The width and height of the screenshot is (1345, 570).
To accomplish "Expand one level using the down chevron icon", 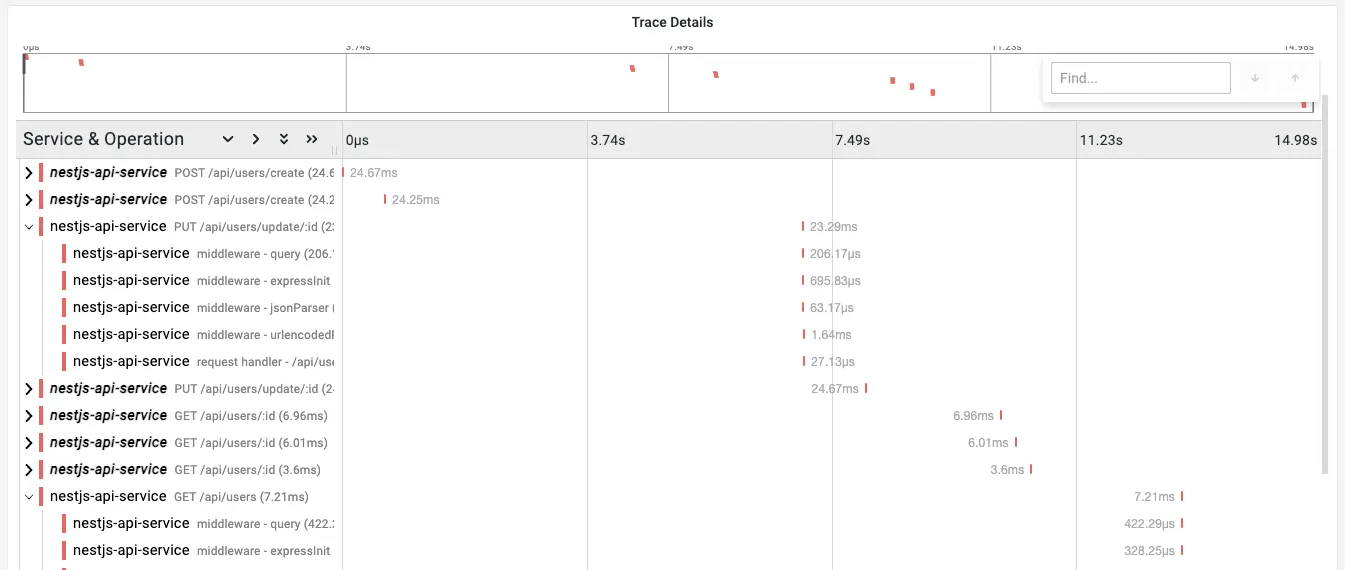I will click(x=228, y=139).
